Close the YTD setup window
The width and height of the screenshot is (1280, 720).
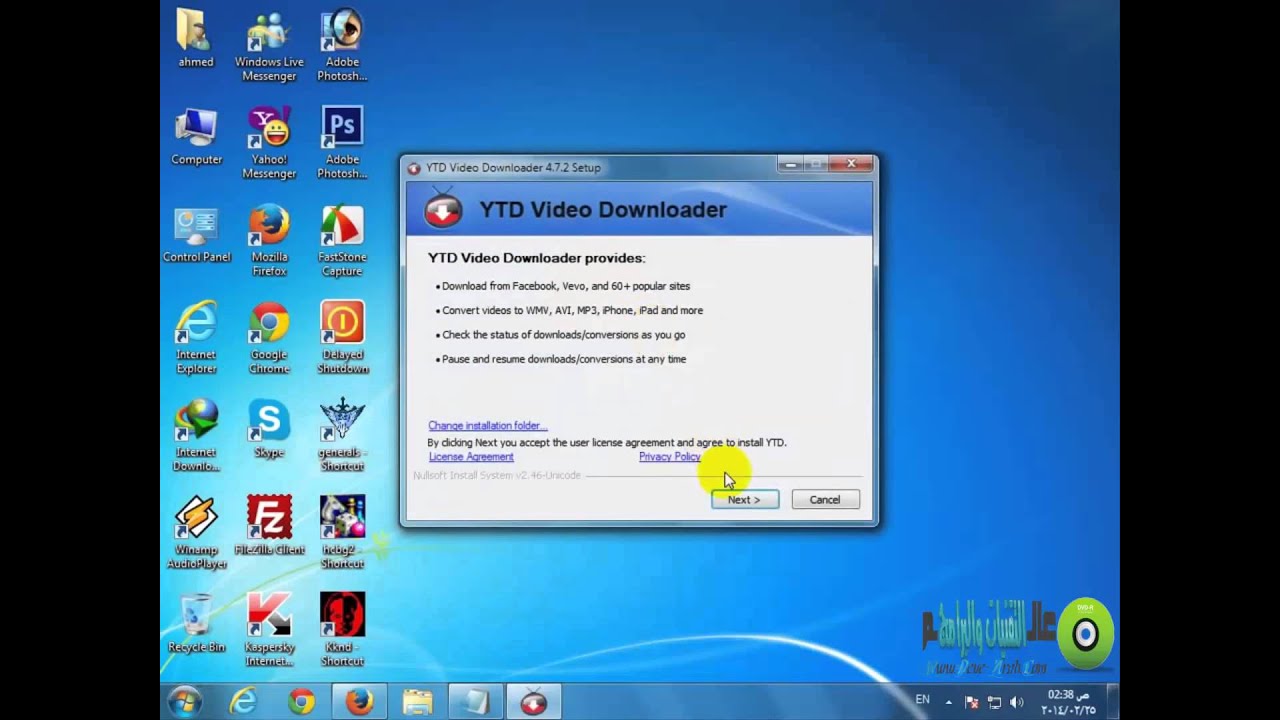[x=852, y=164]
